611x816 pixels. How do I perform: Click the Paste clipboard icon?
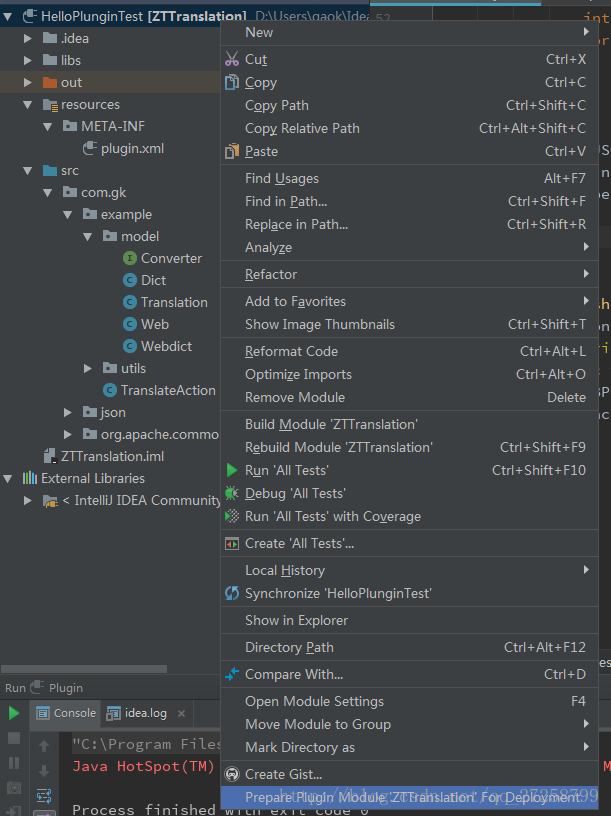tap(232, 151)
